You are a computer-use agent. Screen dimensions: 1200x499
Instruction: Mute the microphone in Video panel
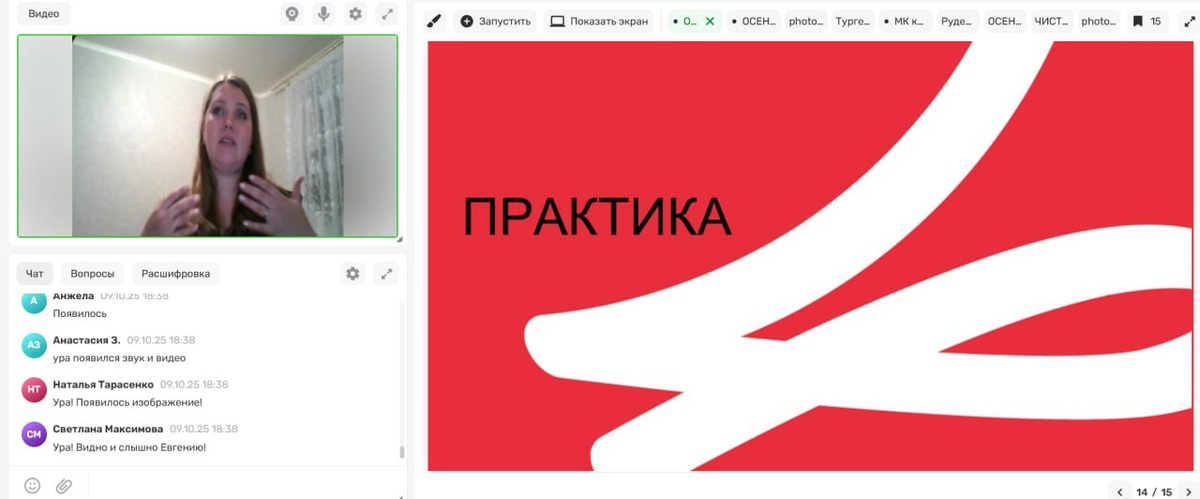pyautogui.click(x=323, y=14)
